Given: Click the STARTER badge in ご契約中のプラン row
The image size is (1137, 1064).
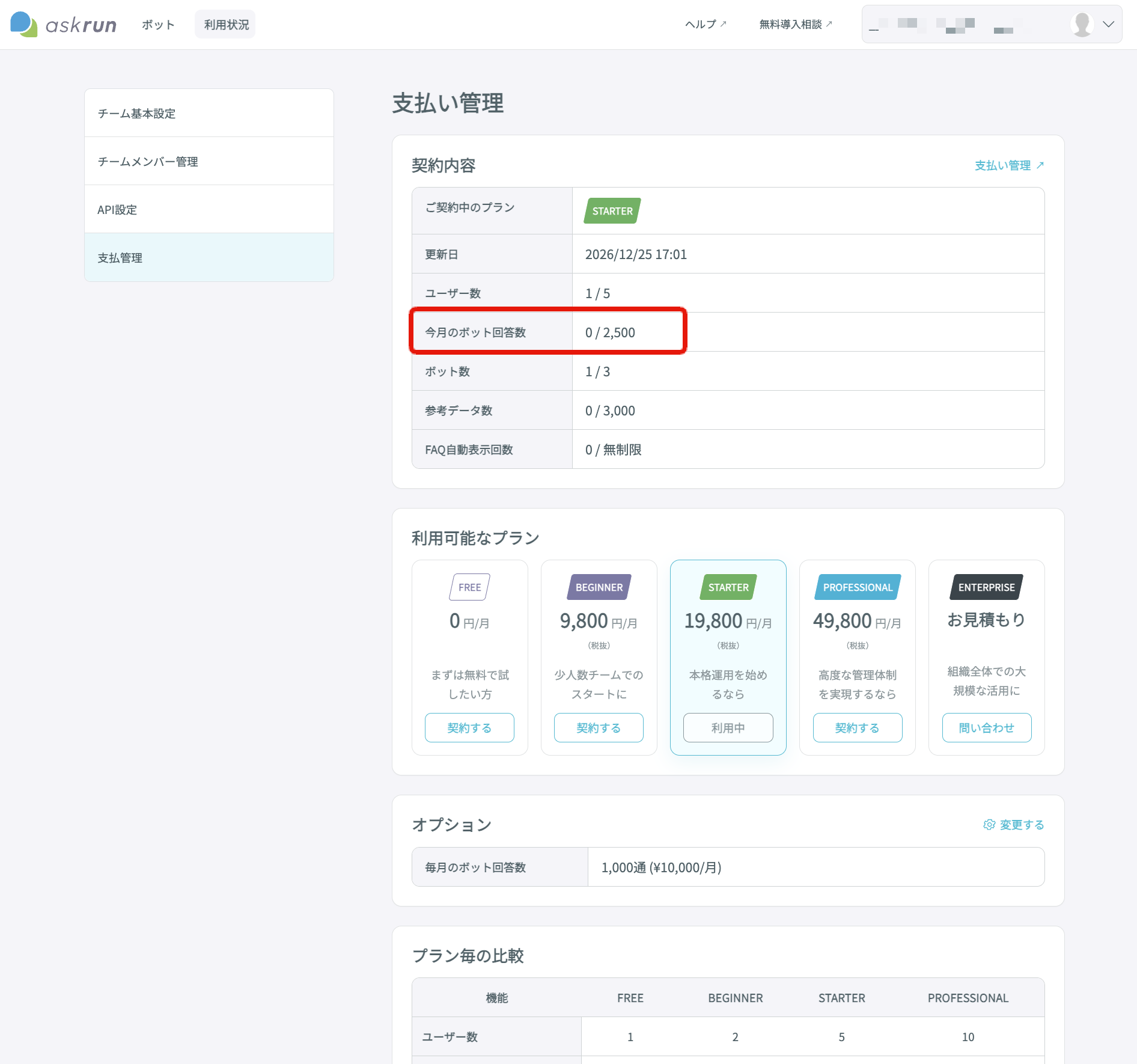Looking at the screenshot, I should [x=612, y=211].
